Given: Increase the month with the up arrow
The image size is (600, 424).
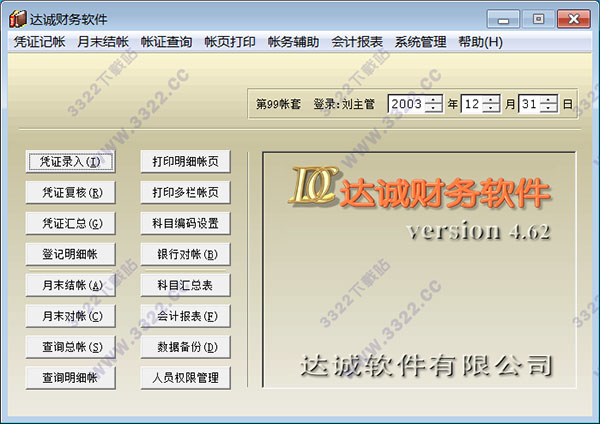Looking at the screenshot, I should (x=491, y=99).
